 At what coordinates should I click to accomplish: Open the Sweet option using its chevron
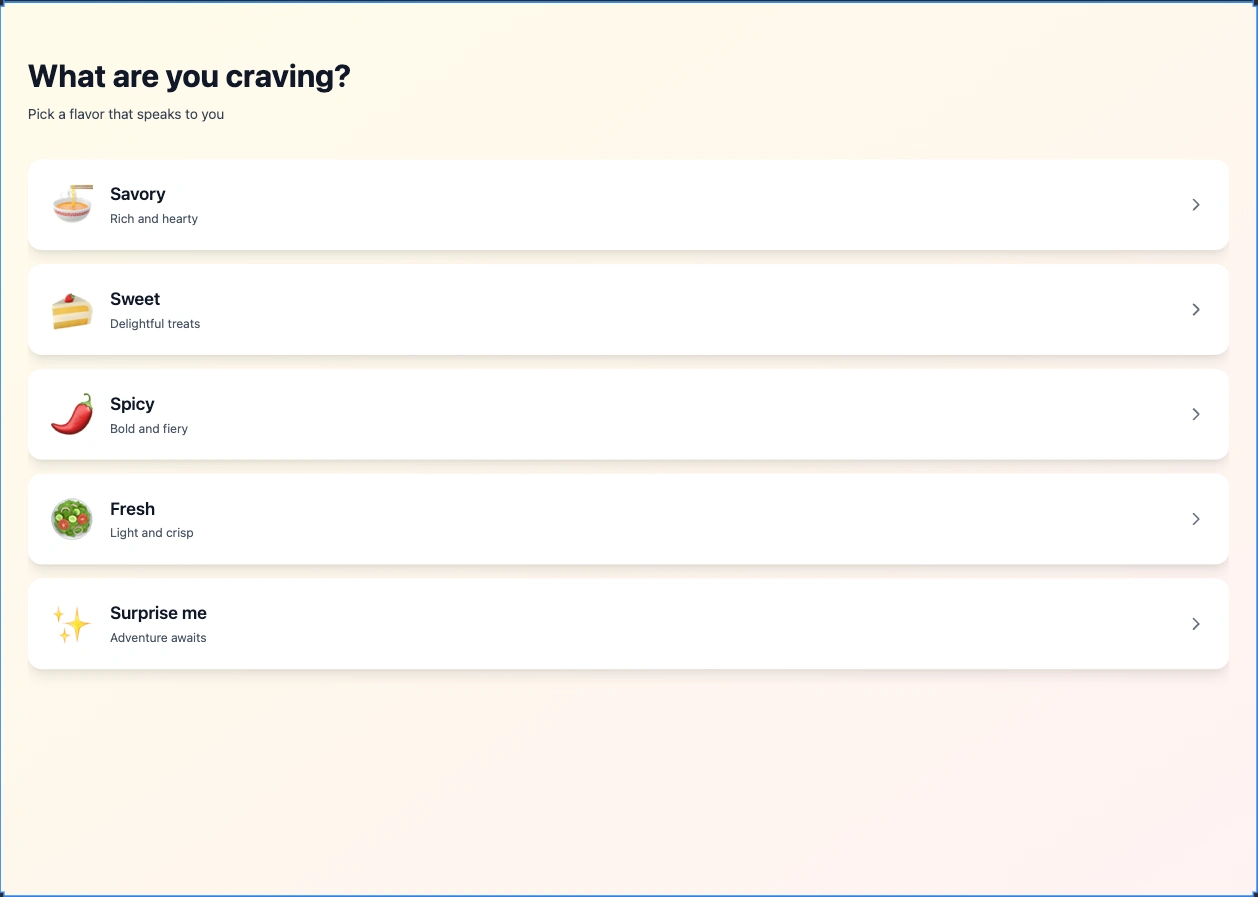1196,310
